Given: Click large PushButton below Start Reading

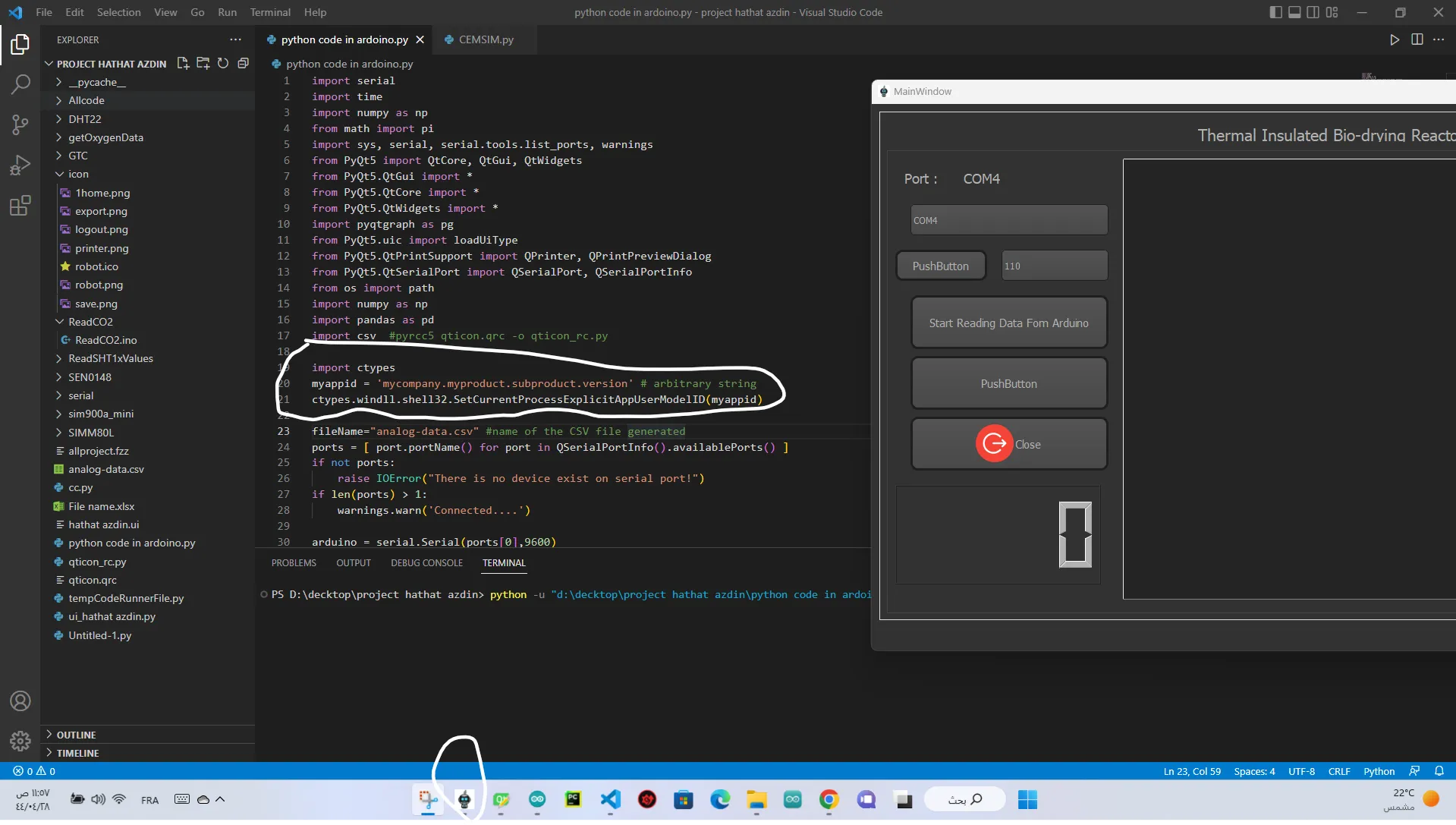Looking at the screenshot, I should tap(1008, 384).
